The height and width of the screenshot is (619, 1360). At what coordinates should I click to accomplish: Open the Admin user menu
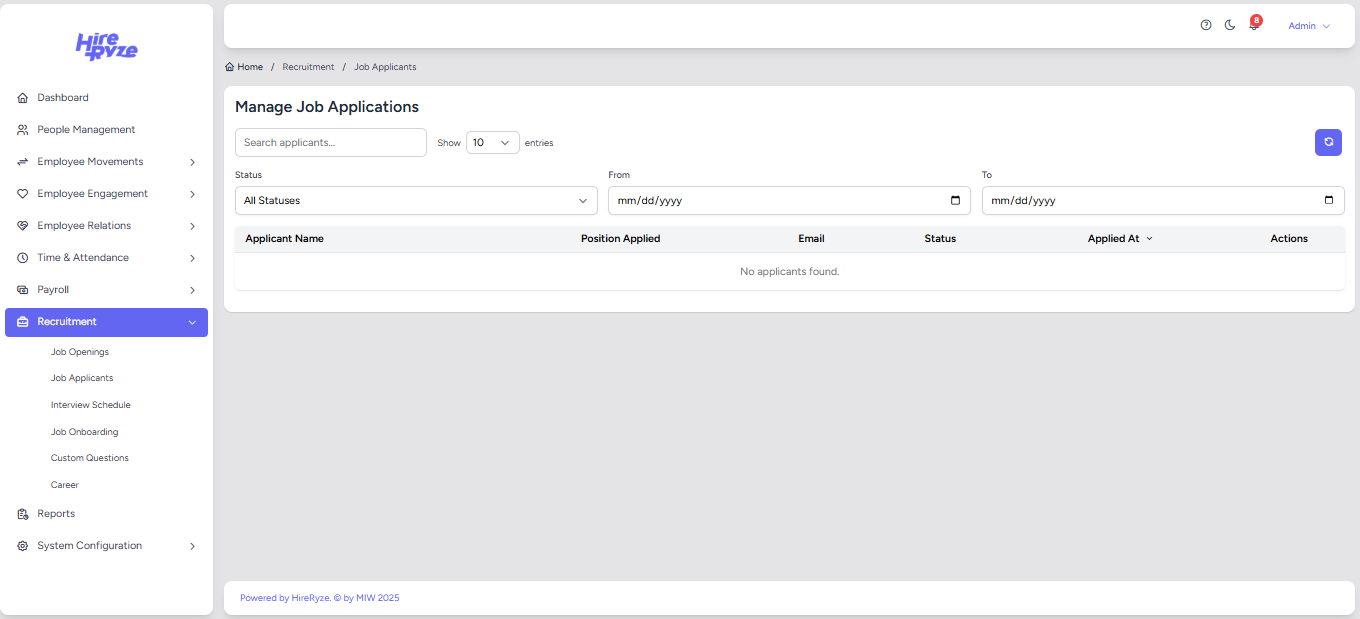click(x=1308, y=26)
